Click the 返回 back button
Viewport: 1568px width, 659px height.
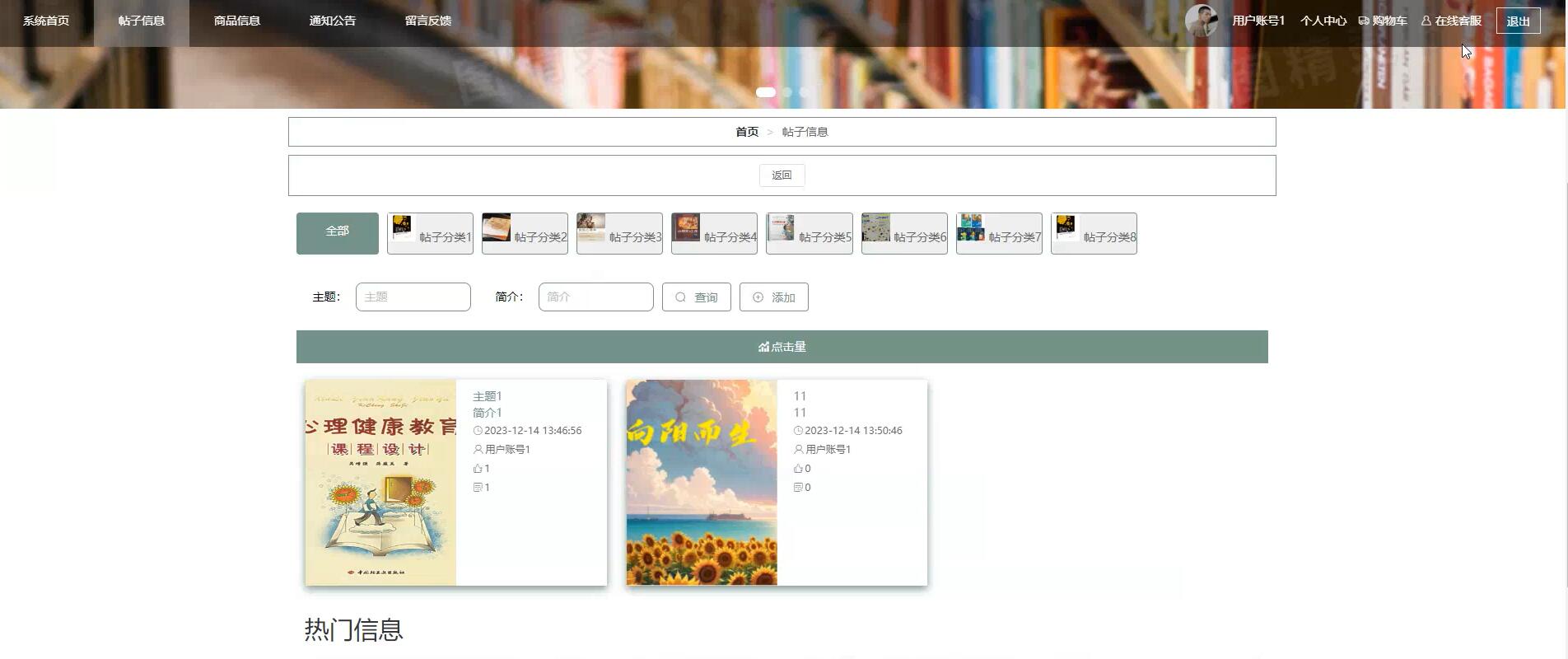click(x=782, y=175)
